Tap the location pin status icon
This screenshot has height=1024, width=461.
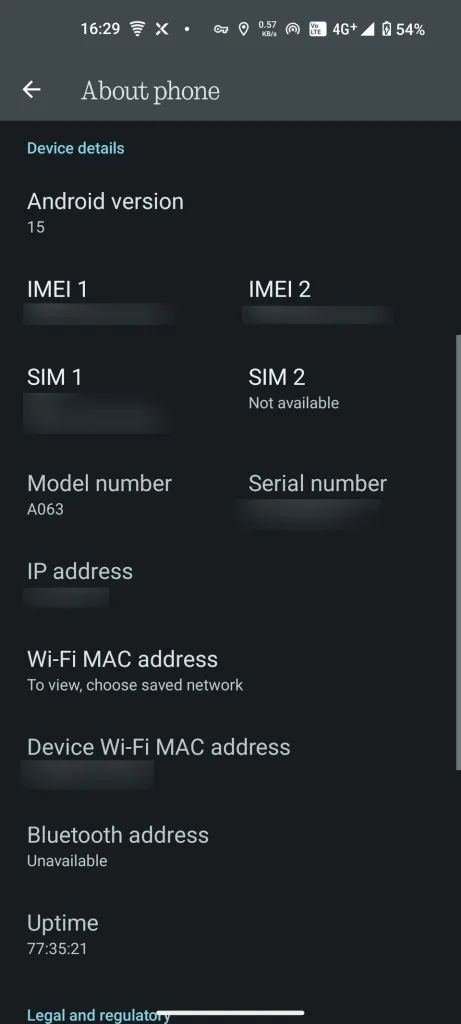pos(244,29)
